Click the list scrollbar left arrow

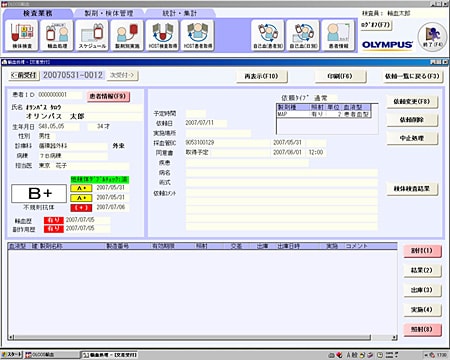tap(11, 338)
